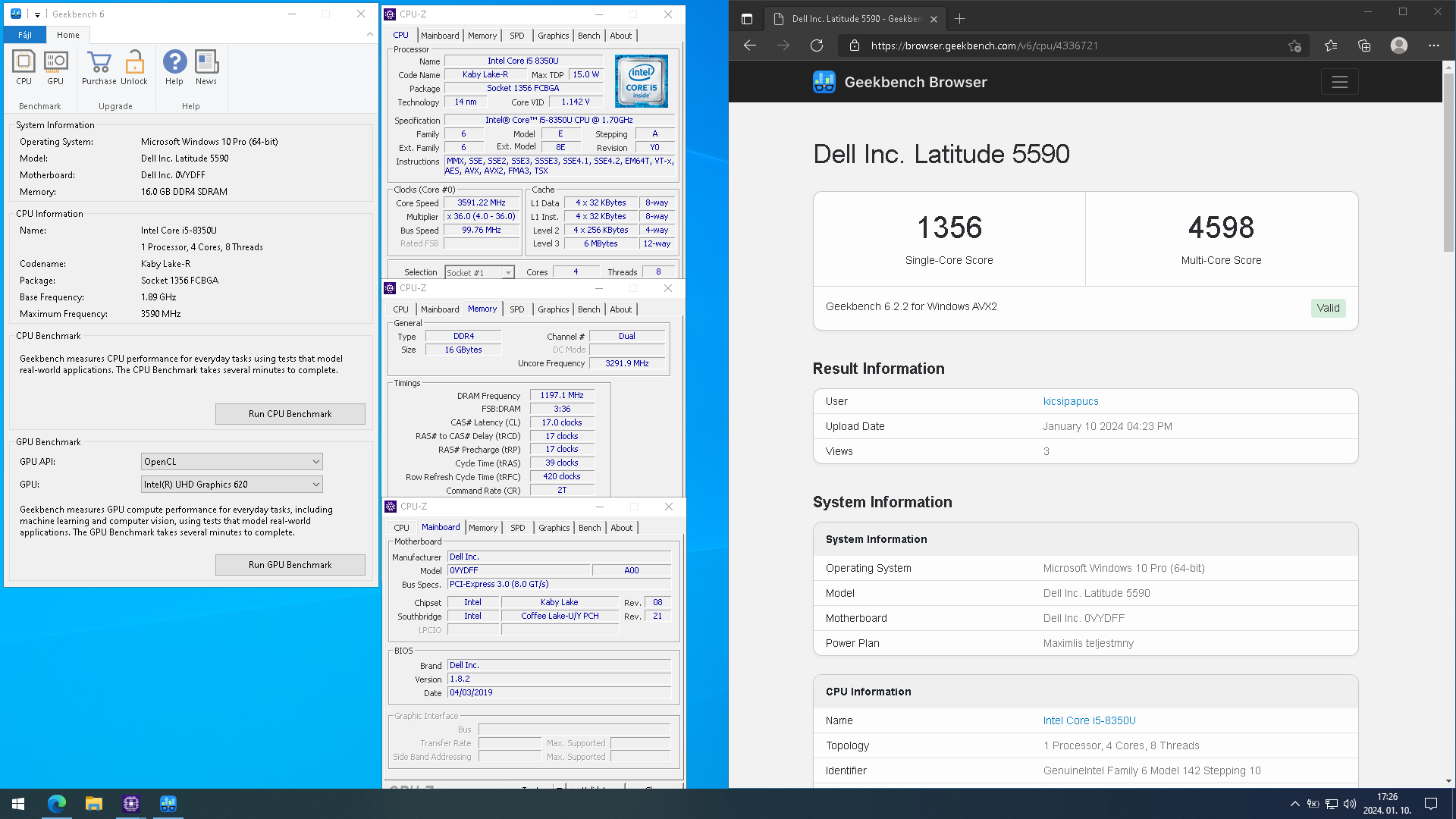Select the Home ribbon tab
The width and height of the screenshot is (1456, 819).
click(68, 35)
